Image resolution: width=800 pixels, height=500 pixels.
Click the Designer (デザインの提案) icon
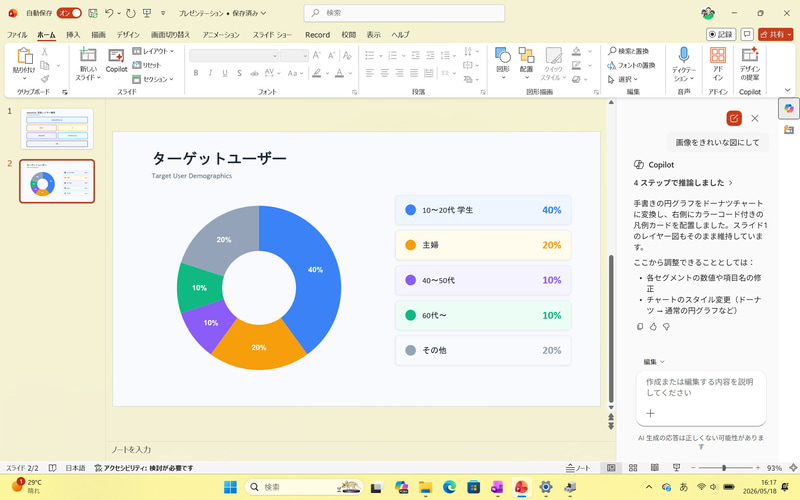[750, 55]
